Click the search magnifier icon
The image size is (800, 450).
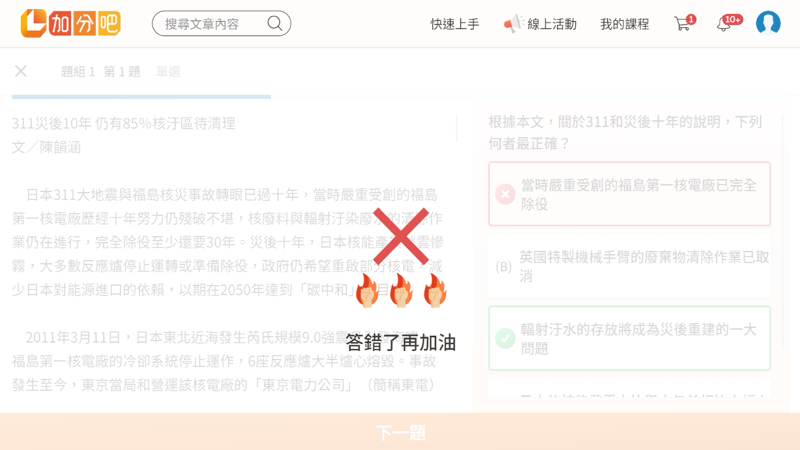tap(274, 23)
